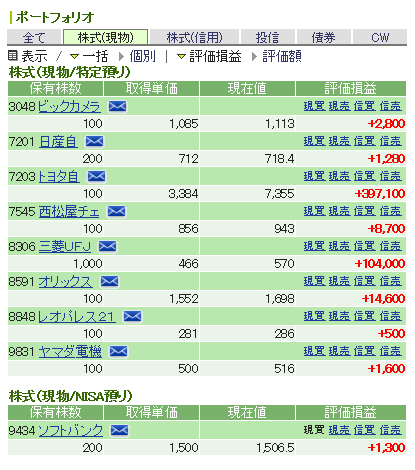Viewport: 415px width, 470px height.
Task: Click 現買 for ビックカメラ
Action: pos(314,106)
